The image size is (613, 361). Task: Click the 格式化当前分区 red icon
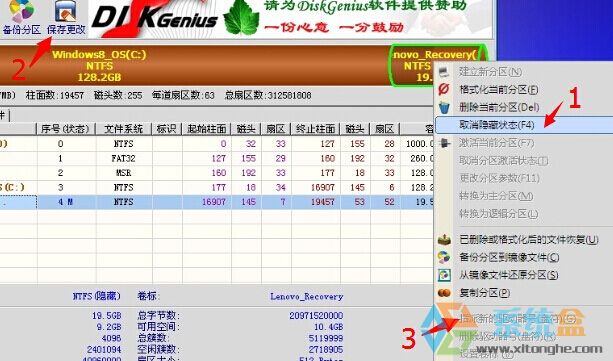pyautogui.click(x=444, y=90)
